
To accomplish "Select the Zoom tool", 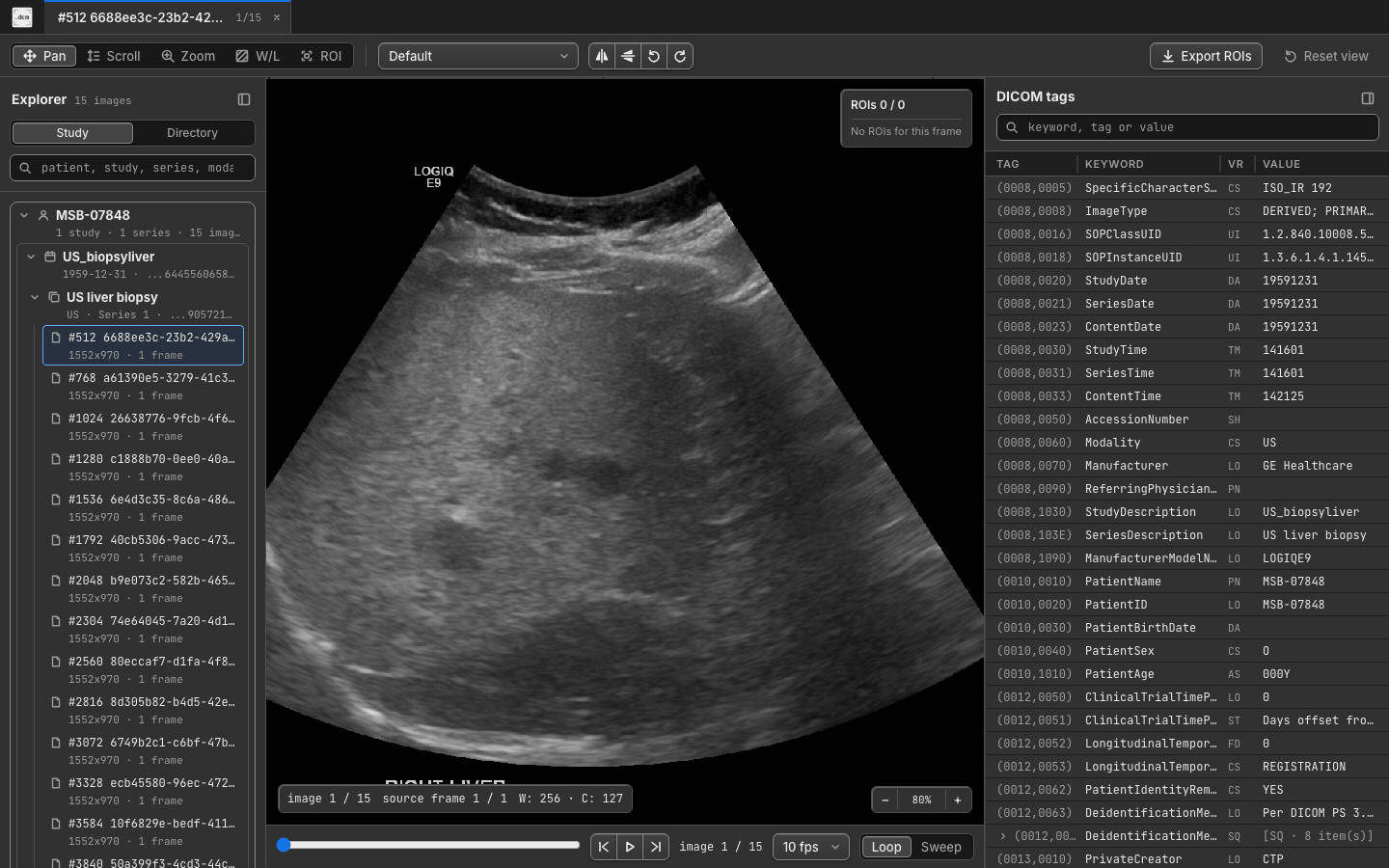I will (188, 56).
